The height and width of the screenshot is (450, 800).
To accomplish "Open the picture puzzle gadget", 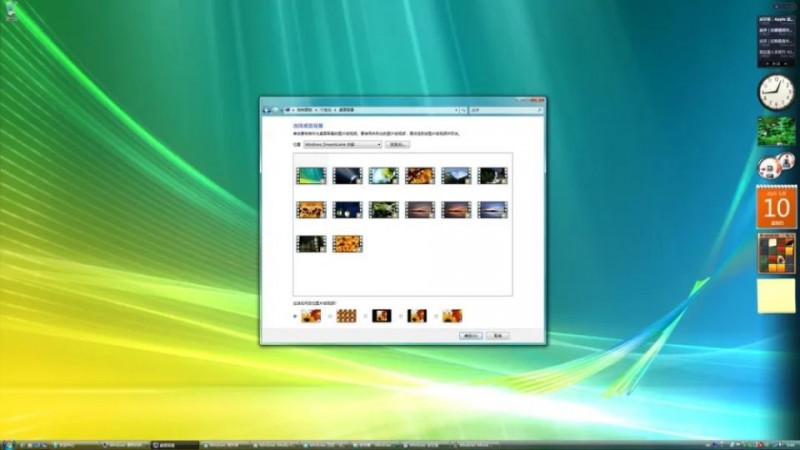I will click(x=776, y=253).
